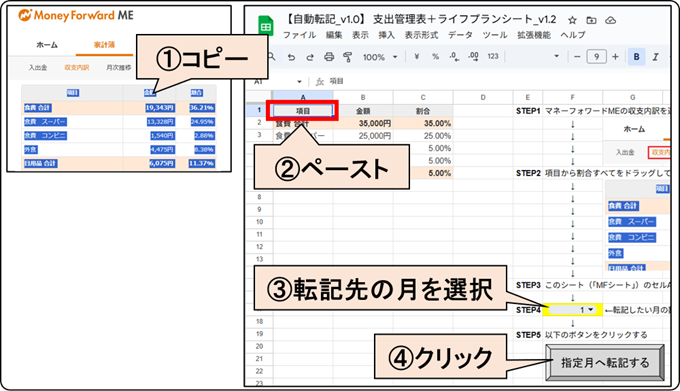
Task: Open the 編集 menu
Action: 333,35
